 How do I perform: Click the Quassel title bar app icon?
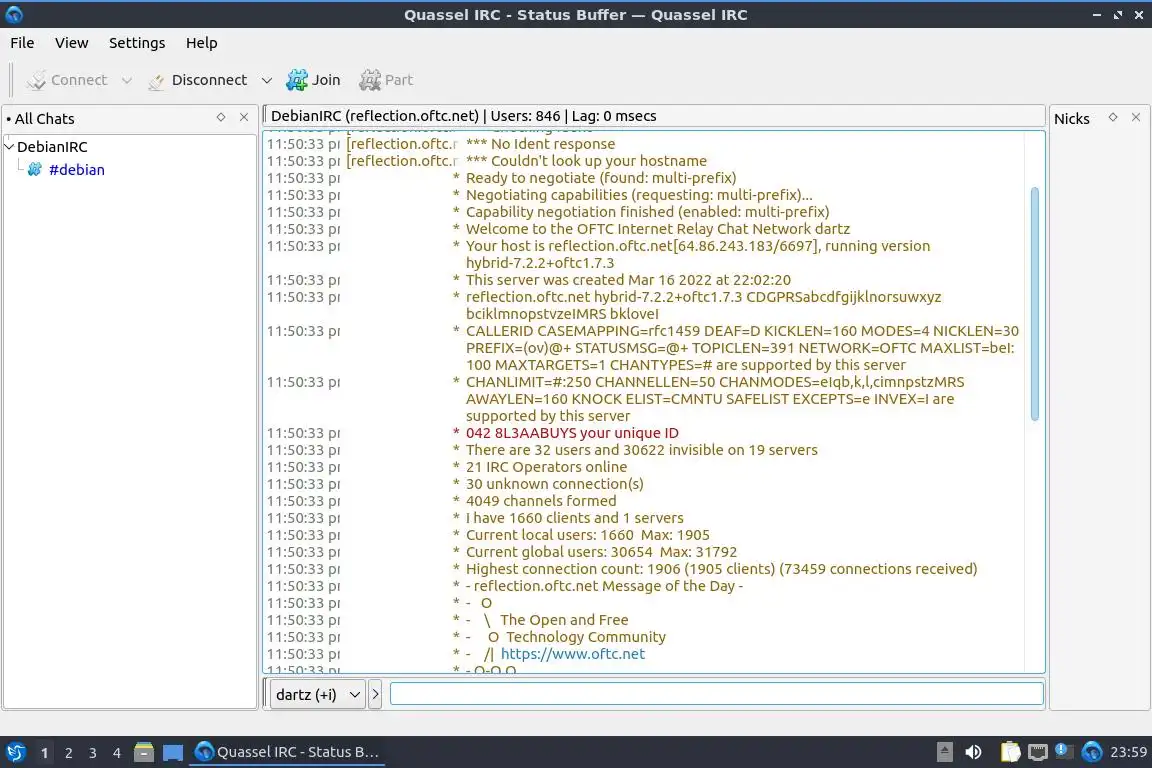click(x=14, y=14)
